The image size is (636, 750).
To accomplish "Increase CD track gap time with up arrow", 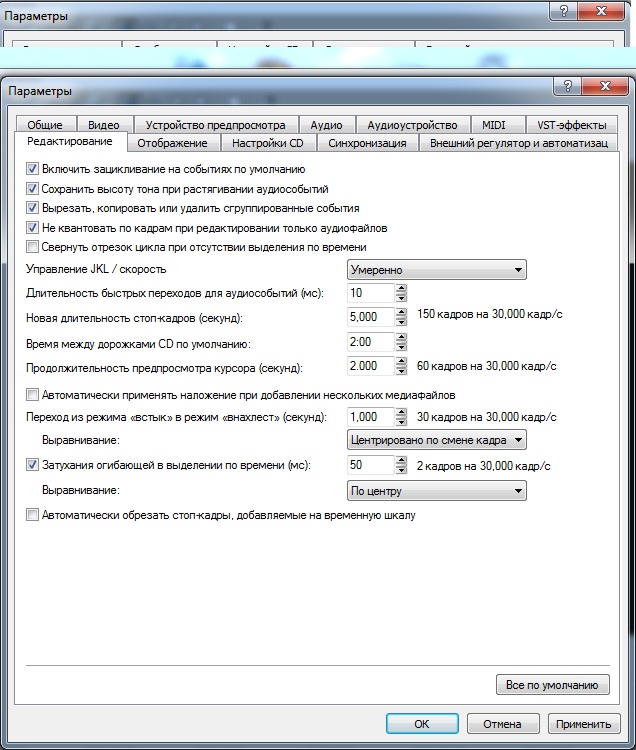I will click(x=401, y=337).
